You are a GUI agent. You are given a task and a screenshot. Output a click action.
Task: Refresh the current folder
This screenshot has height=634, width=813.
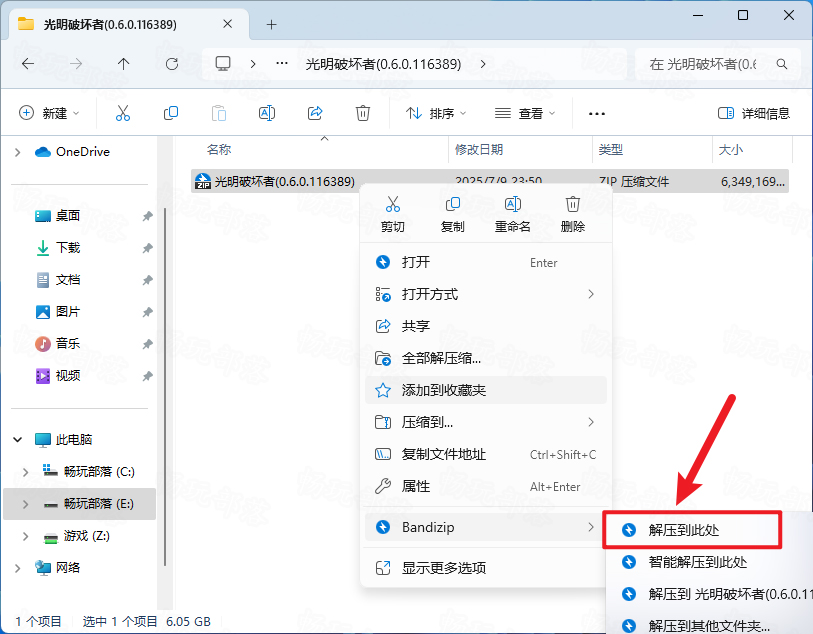(172, 64)
